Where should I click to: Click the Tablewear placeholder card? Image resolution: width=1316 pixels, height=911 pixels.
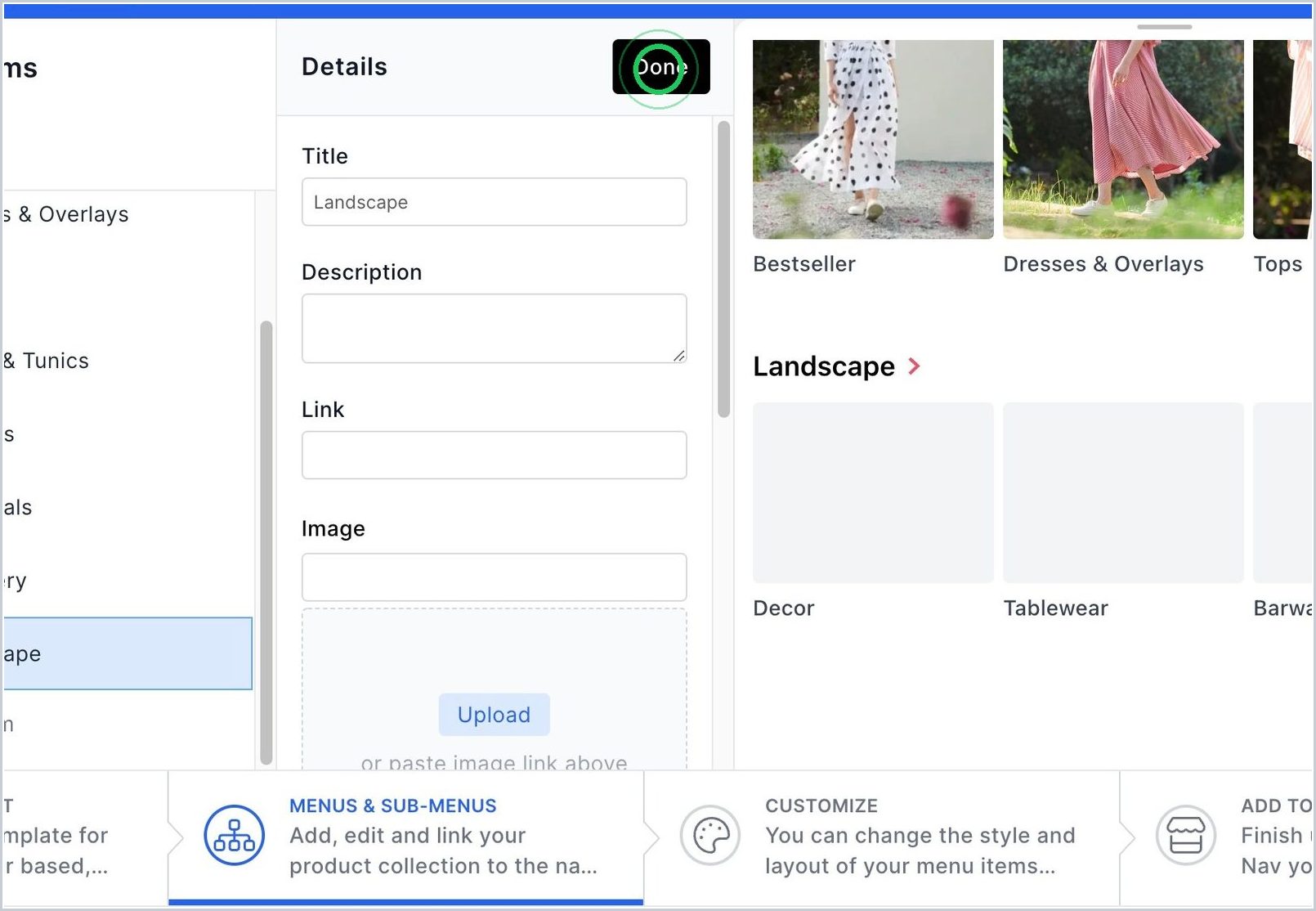[x=1123, y=492]
